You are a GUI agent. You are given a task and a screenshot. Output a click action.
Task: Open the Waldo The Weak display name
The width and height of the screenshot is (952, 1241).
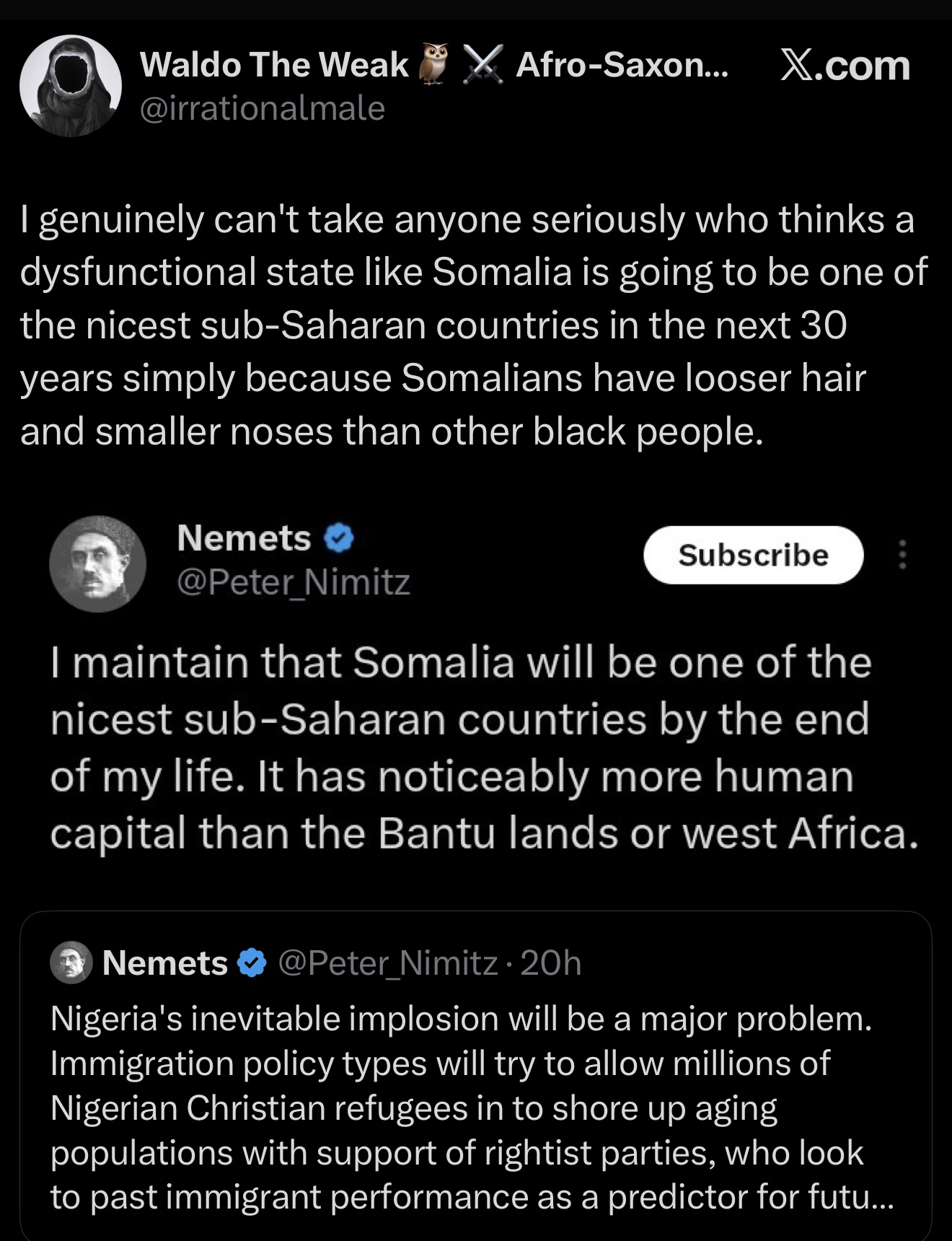(x=274, y=65)
